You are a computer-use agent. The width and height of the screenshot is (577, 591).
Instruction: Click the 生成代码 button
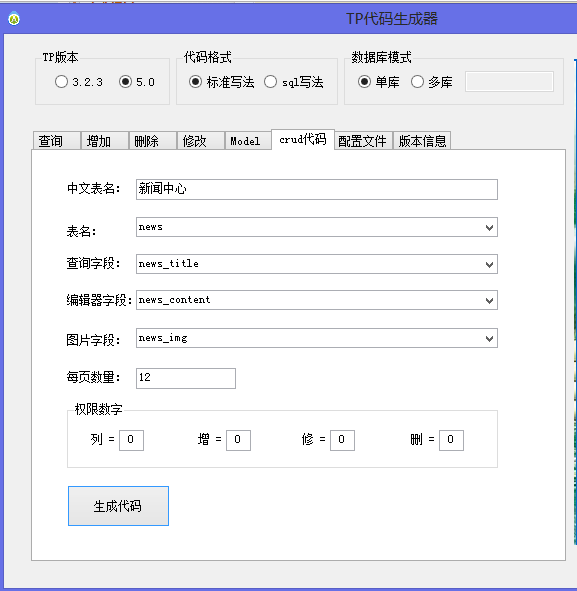[118, 506]
